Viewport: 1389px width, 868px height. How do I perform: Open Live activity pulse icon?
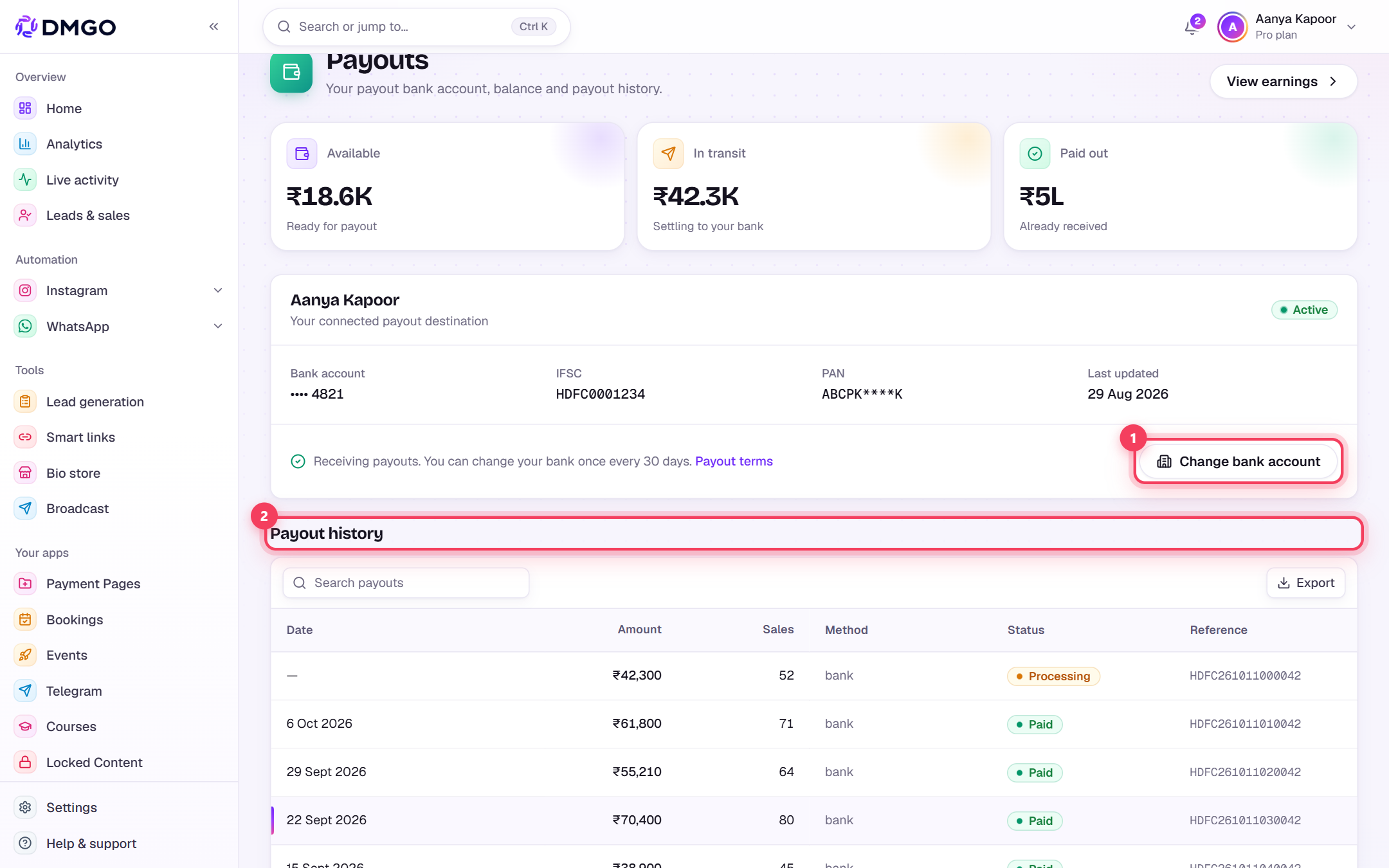tap(25, 179)
